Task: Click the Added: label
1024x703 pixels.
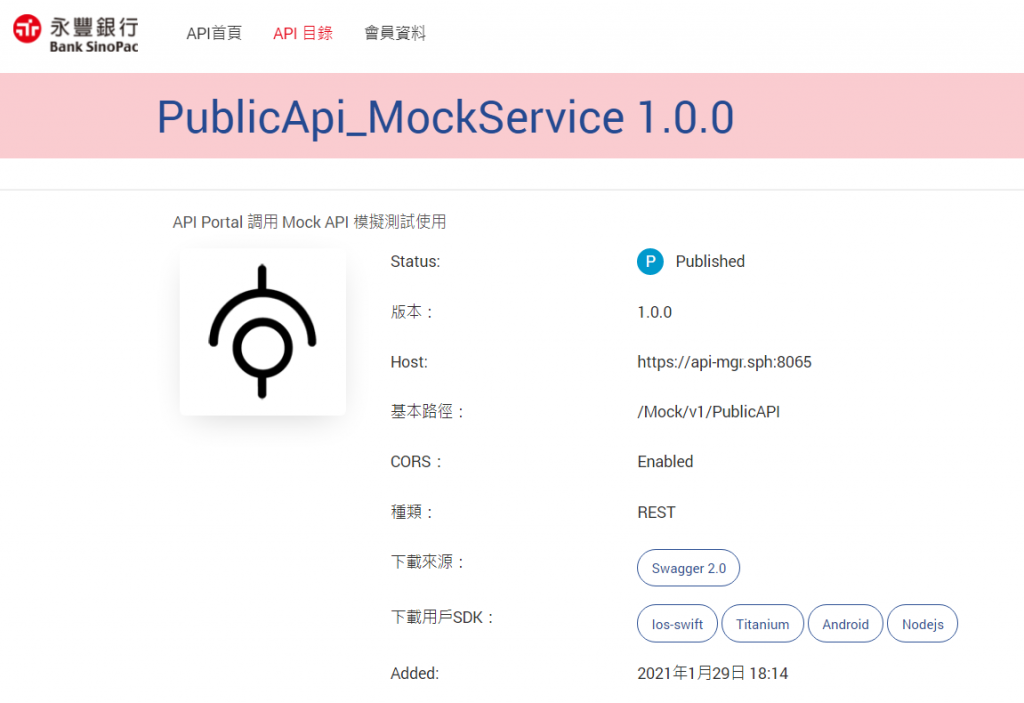Action: point(415,673)
